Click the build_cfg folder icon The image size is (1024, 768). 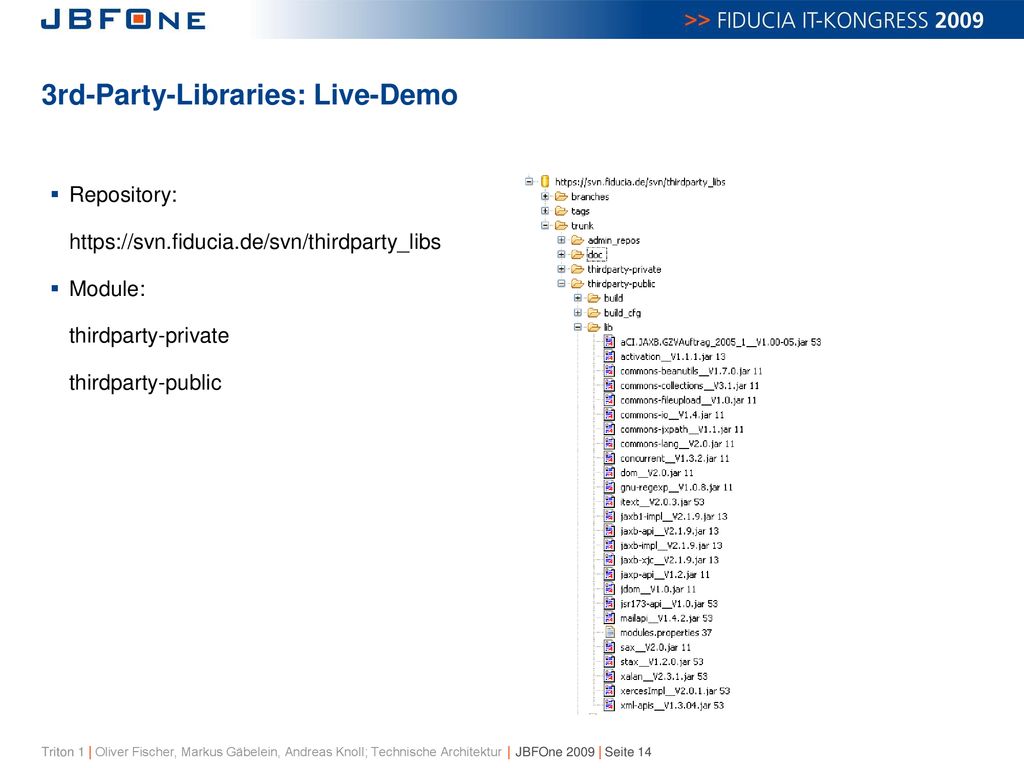click(594, 313)
